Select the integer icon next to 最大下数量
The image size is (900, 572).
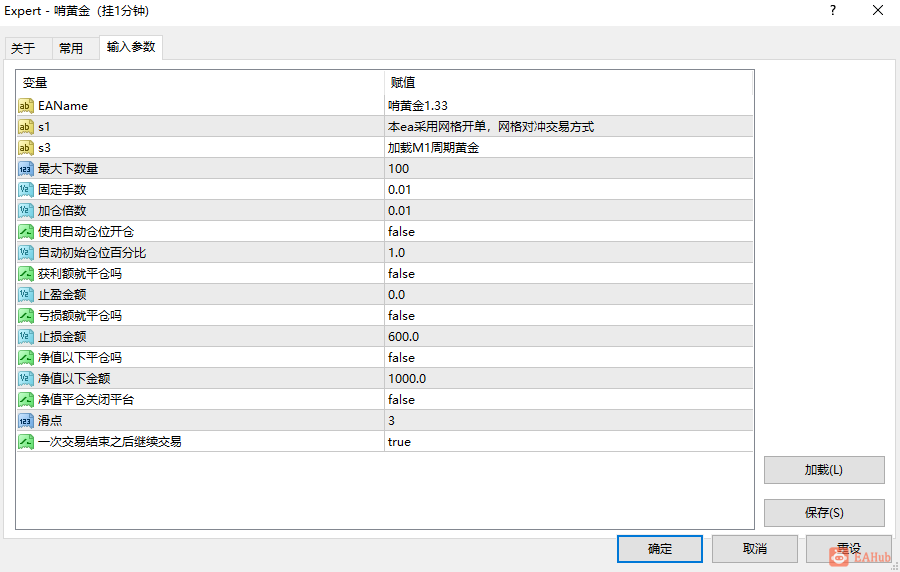26,169
